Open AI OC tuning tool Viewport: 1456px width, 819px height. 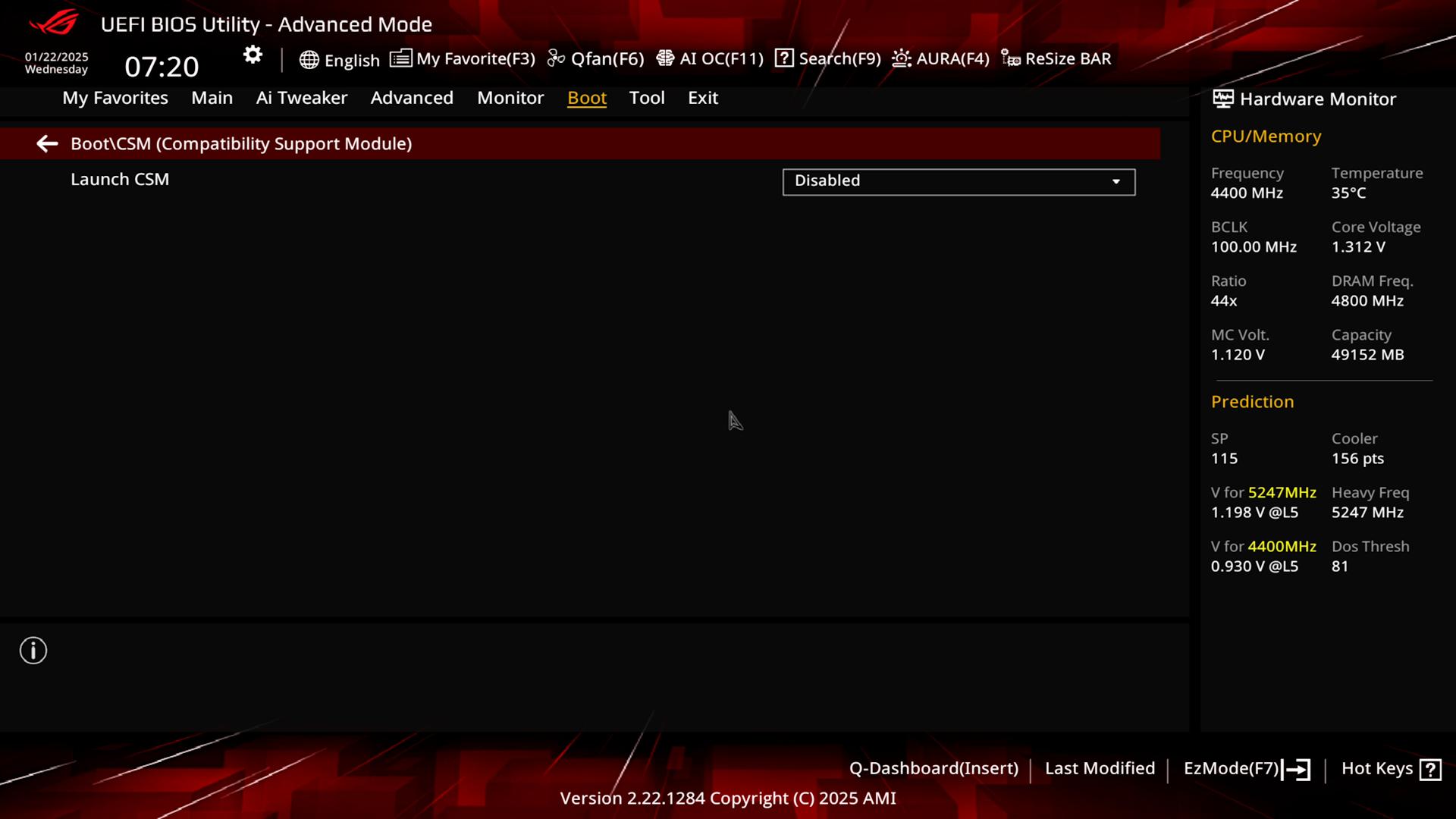(711, 58)
